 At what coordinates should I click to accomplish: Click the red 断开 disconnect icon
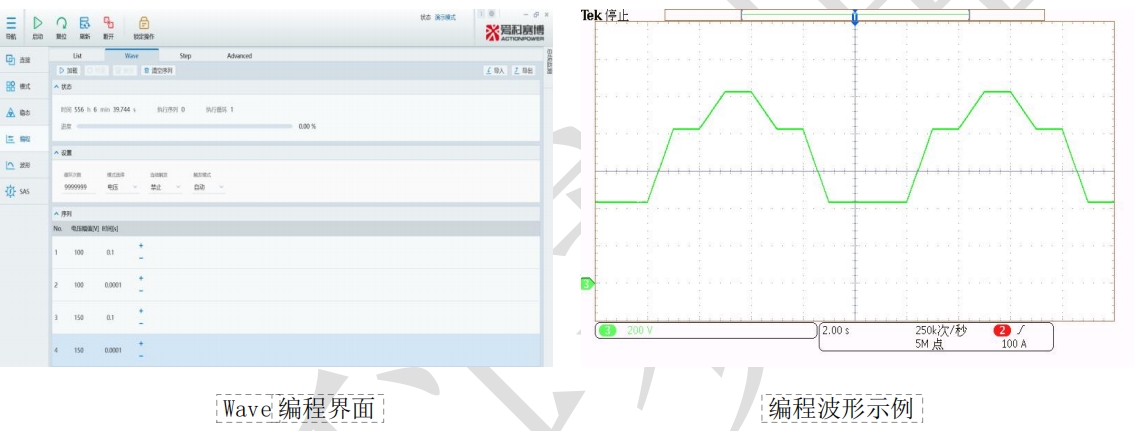coord(108,23)
